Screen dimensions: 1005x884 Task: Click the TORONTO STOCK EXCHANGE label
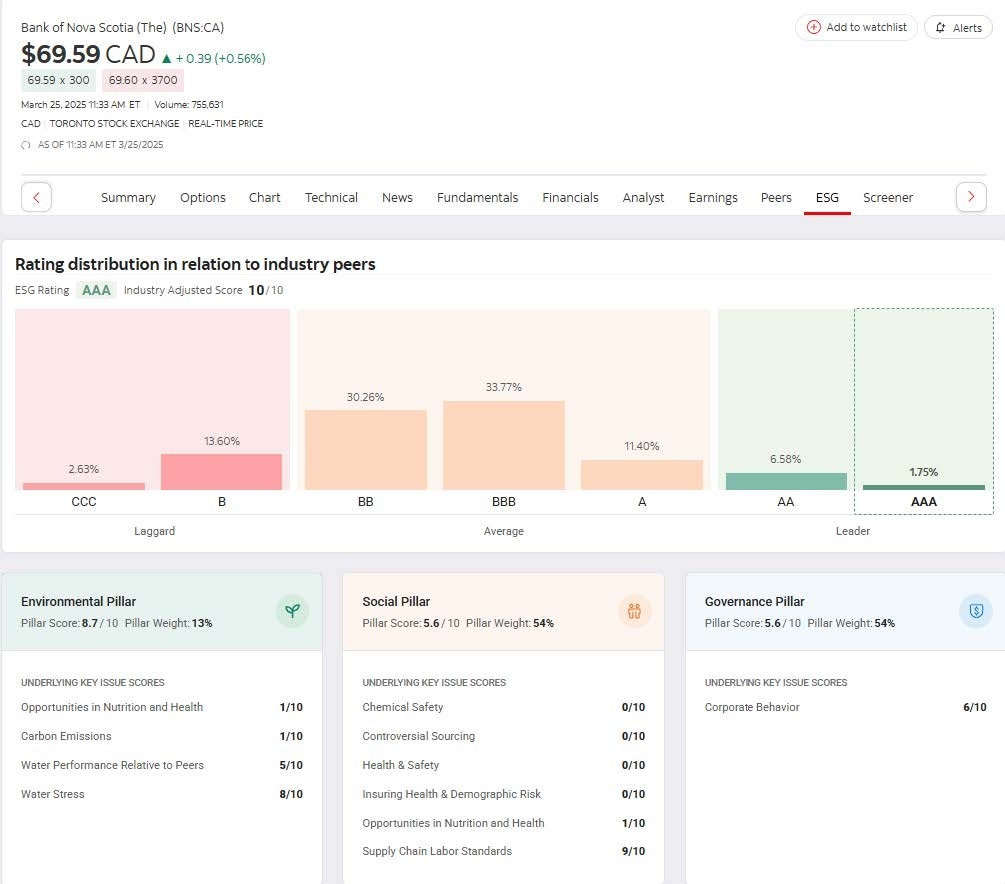coord(115,124)
